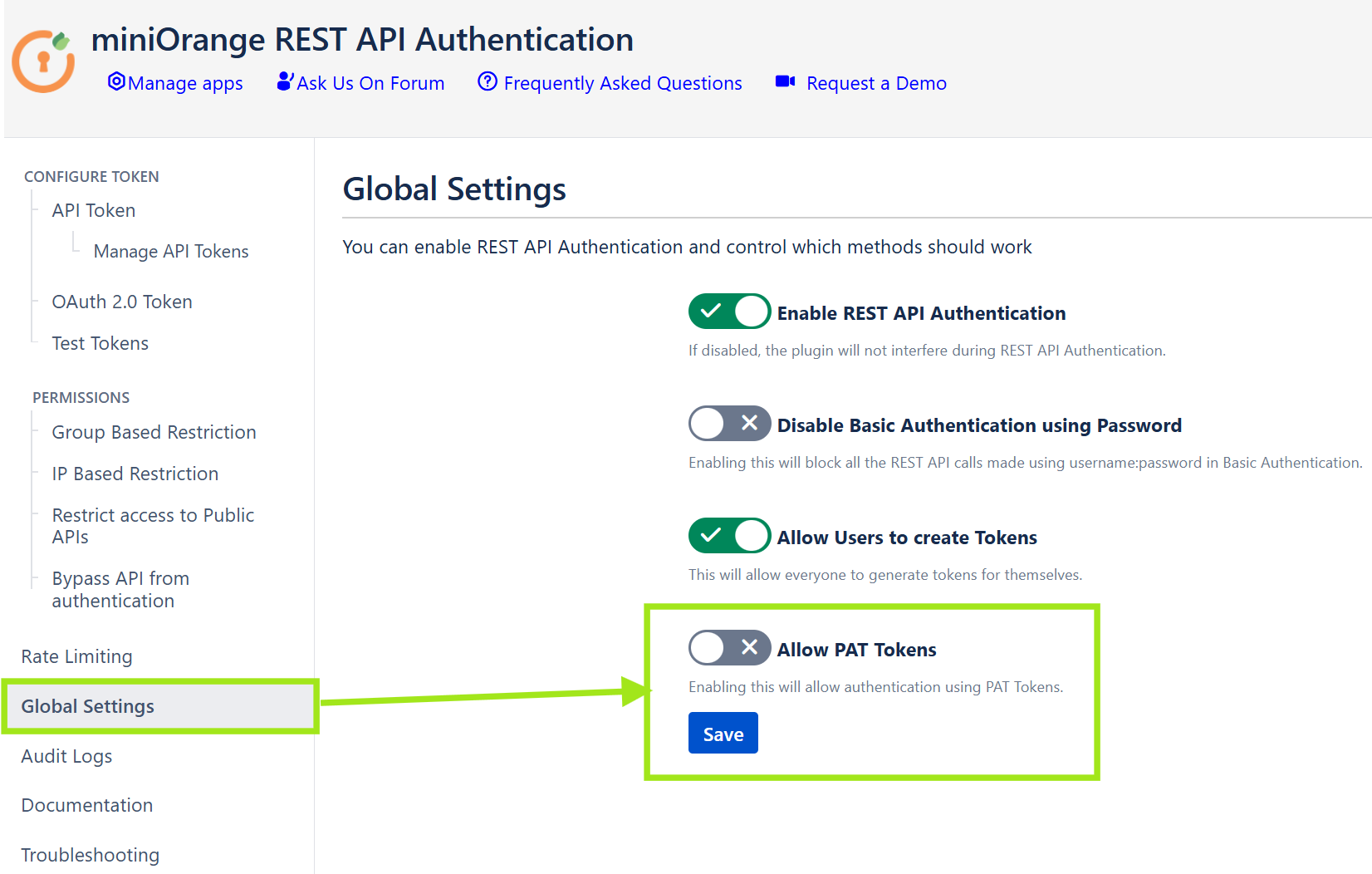Click the miniOrange logo icon
The image size is (1372, 874).
click(x=43, y=60)
